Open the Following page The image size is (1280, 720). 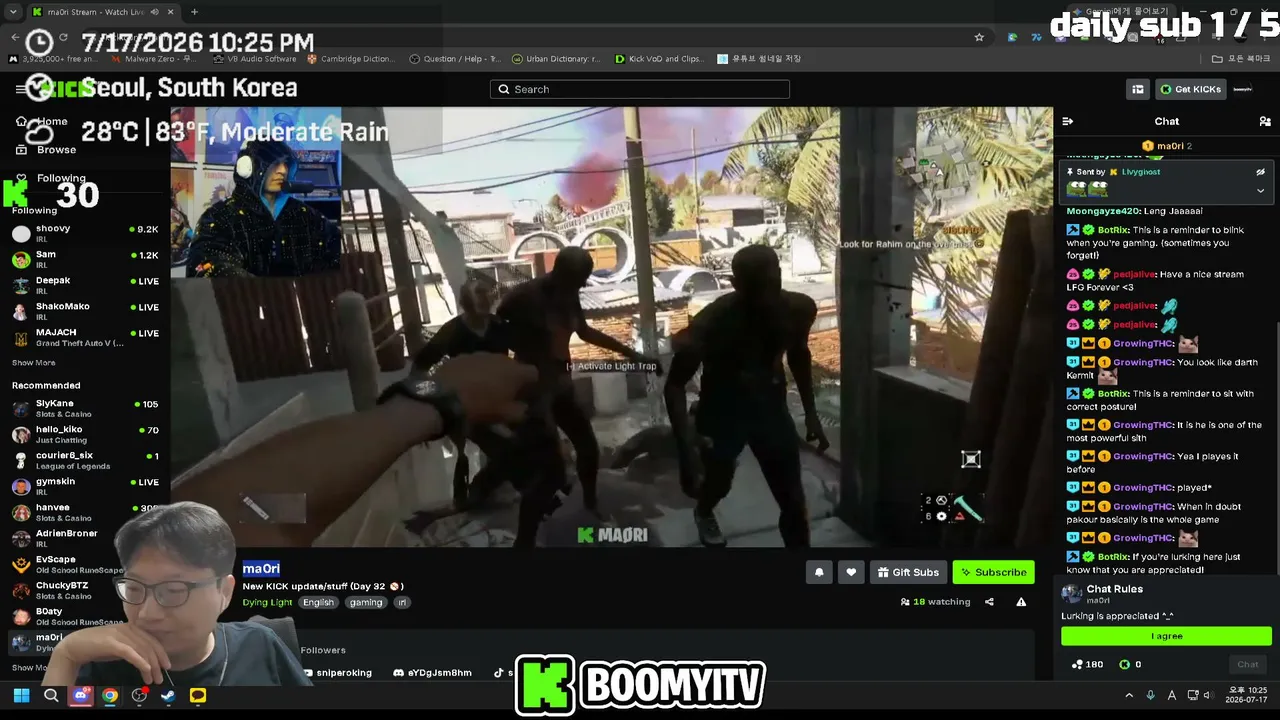[x=50, y=178]
